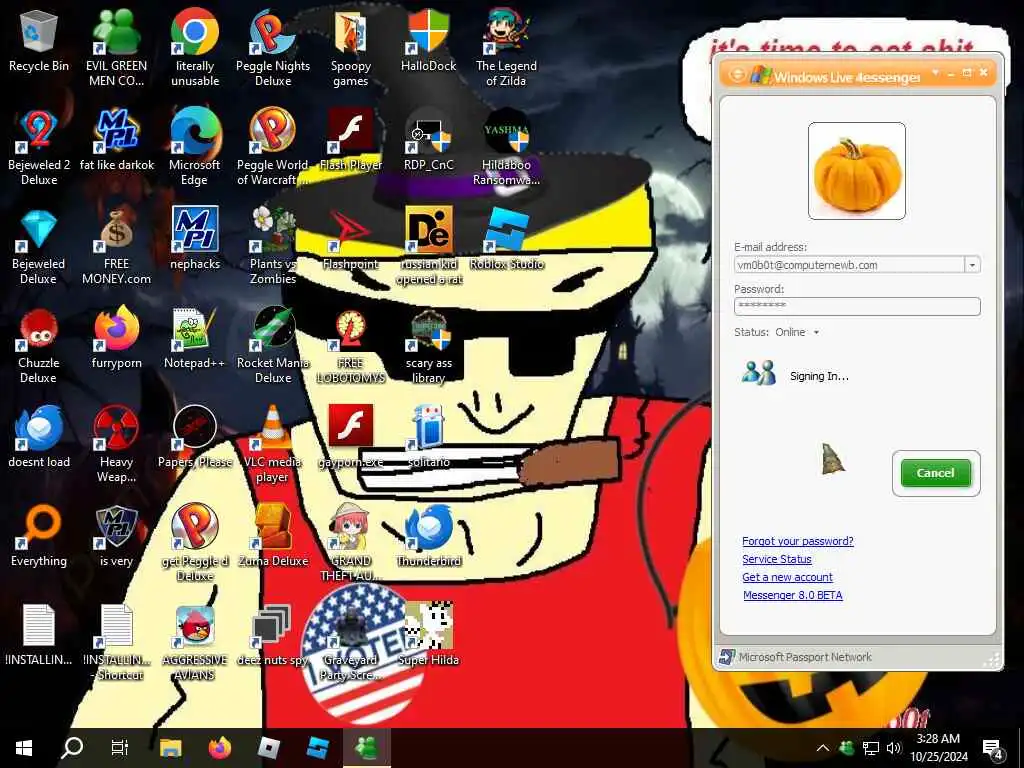The image size is (1024, 768).
Task: Select Rocket Mania Deluxe icon
Action: coord(273,346)
